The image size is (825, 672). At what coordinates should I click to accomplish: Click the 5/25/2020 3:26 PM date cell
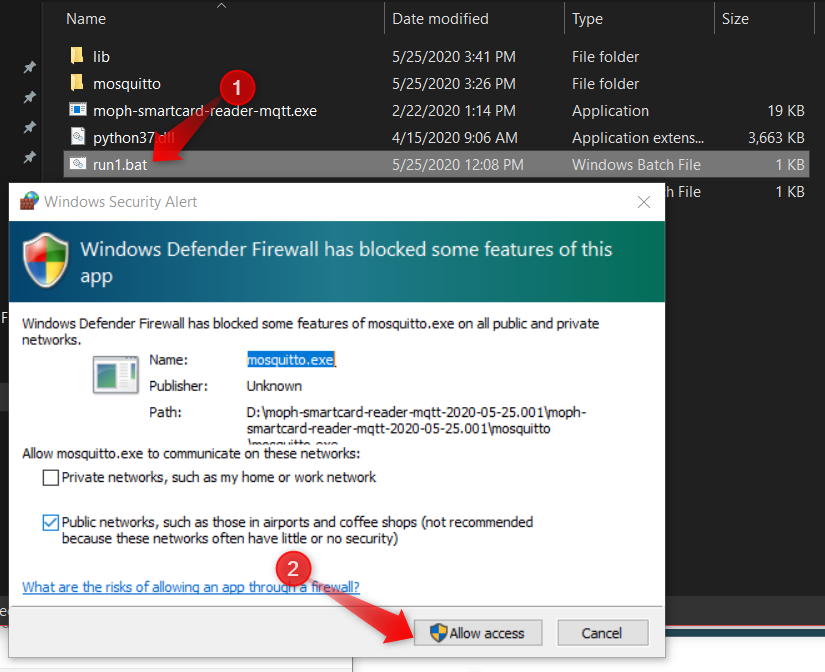(454, 84)
